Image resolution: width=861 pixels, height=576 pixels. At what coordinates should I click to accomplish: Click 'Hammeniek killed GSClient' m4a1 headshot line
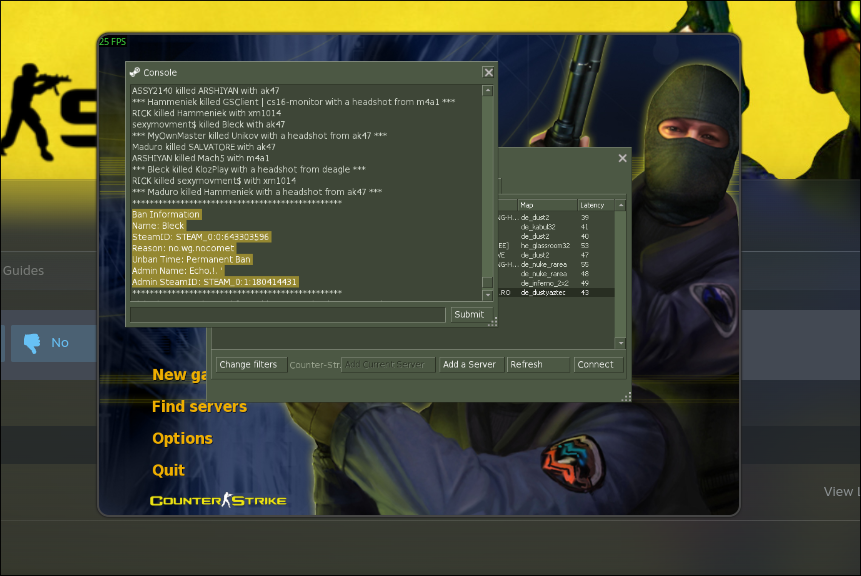tap(294, 102)
